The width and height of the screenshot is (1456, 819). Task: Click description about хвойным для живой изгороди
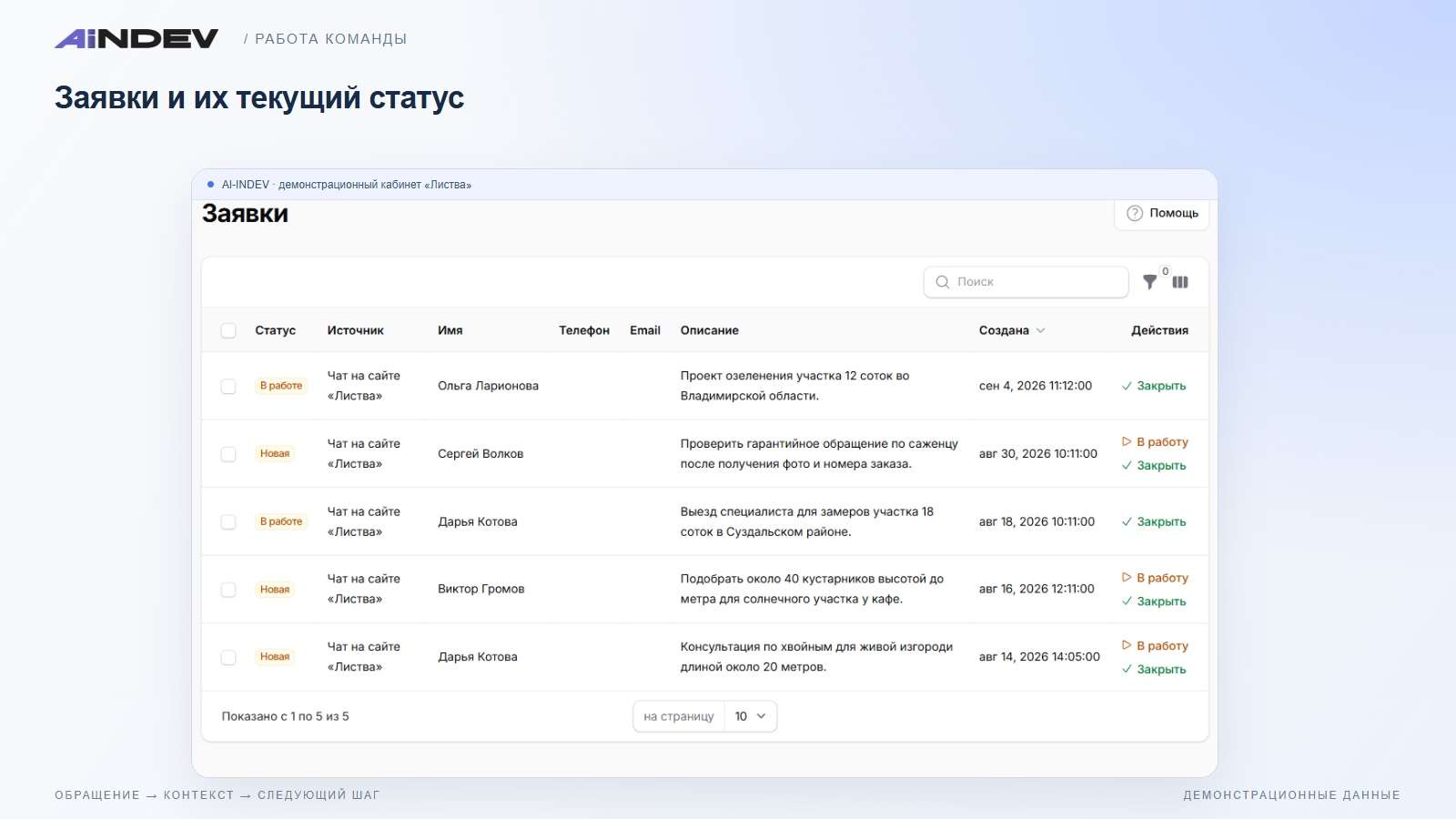pos(816,657)
